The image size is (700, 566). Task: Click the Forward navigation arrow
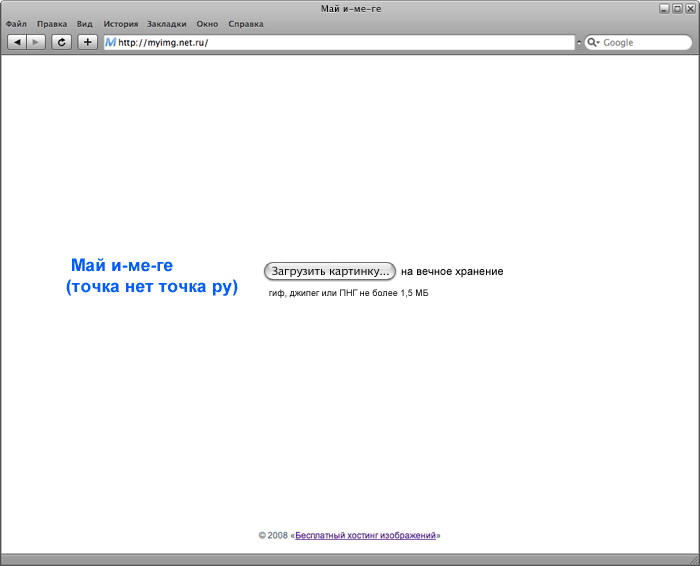pyautogui.click(x=36, y=42)
